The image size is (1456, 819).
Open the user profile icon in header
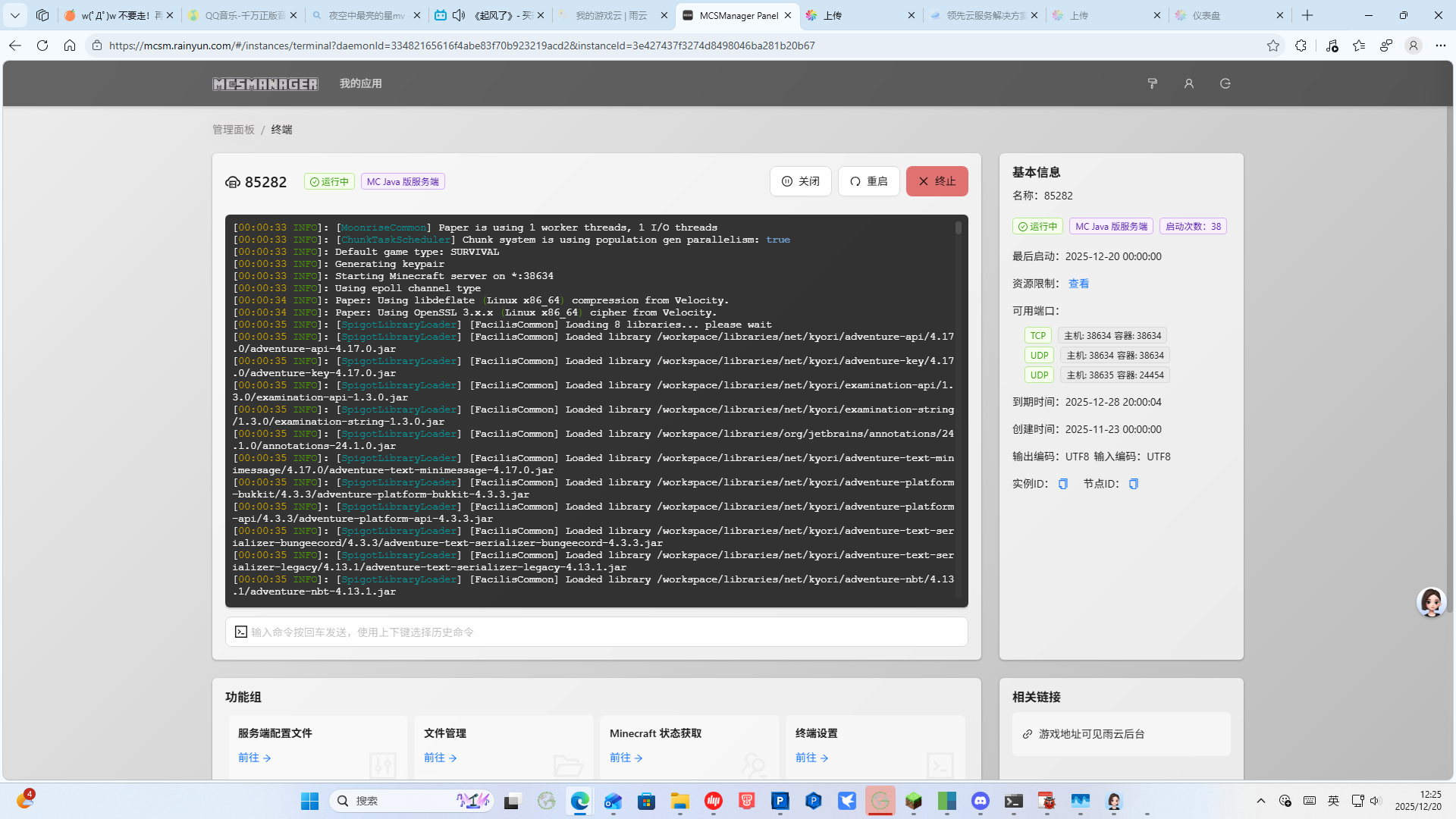click(1188, 83)
